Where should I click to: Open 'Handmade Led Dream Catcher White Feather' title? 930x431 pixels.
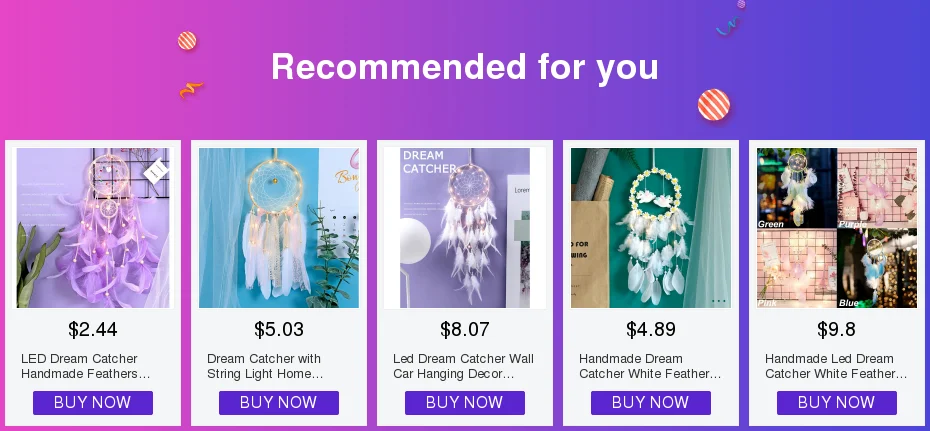(x=836, y=366)
